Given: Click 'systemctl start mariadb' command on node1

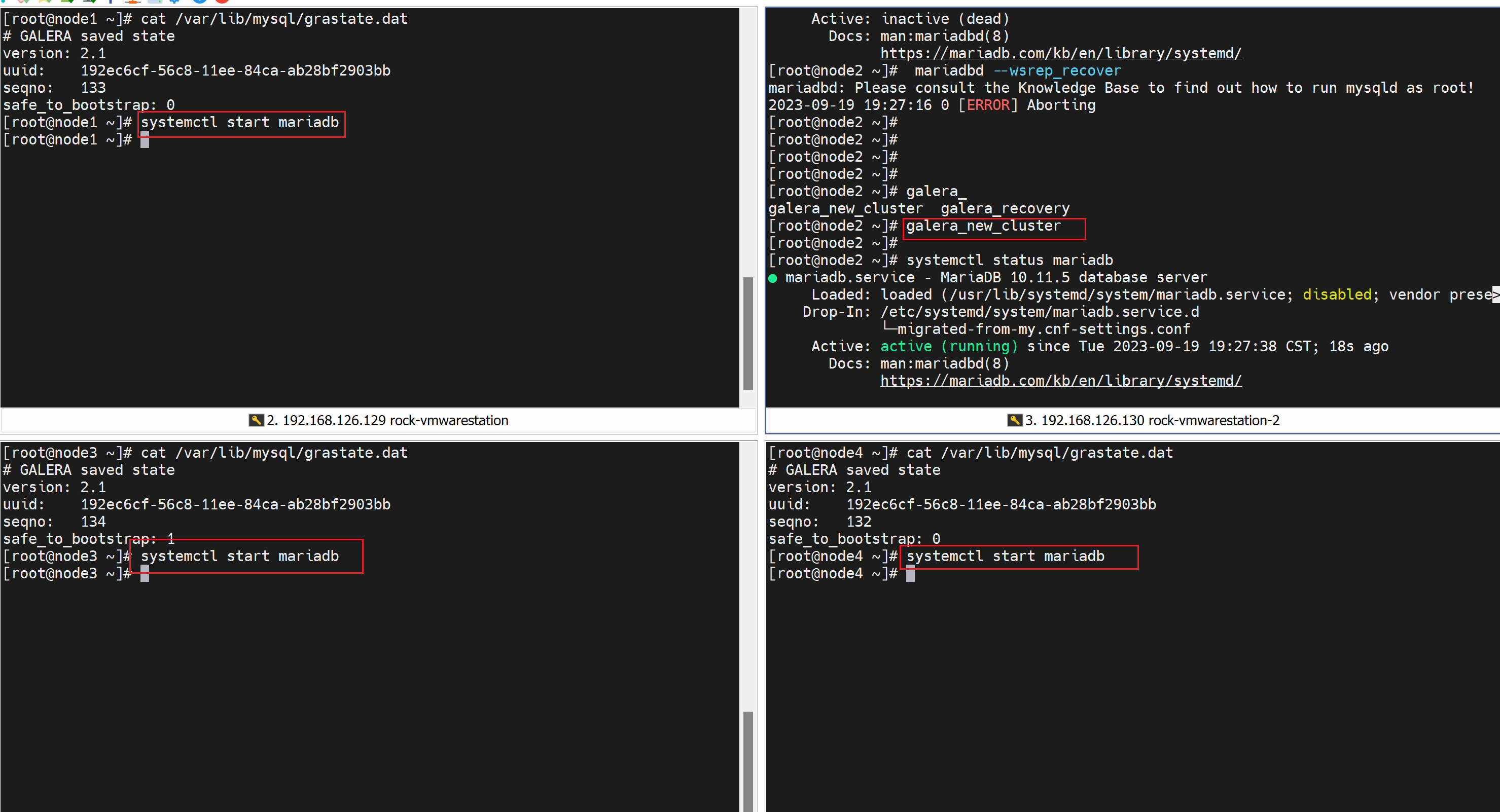Looking at the screenshot, I should pos(239,123).
